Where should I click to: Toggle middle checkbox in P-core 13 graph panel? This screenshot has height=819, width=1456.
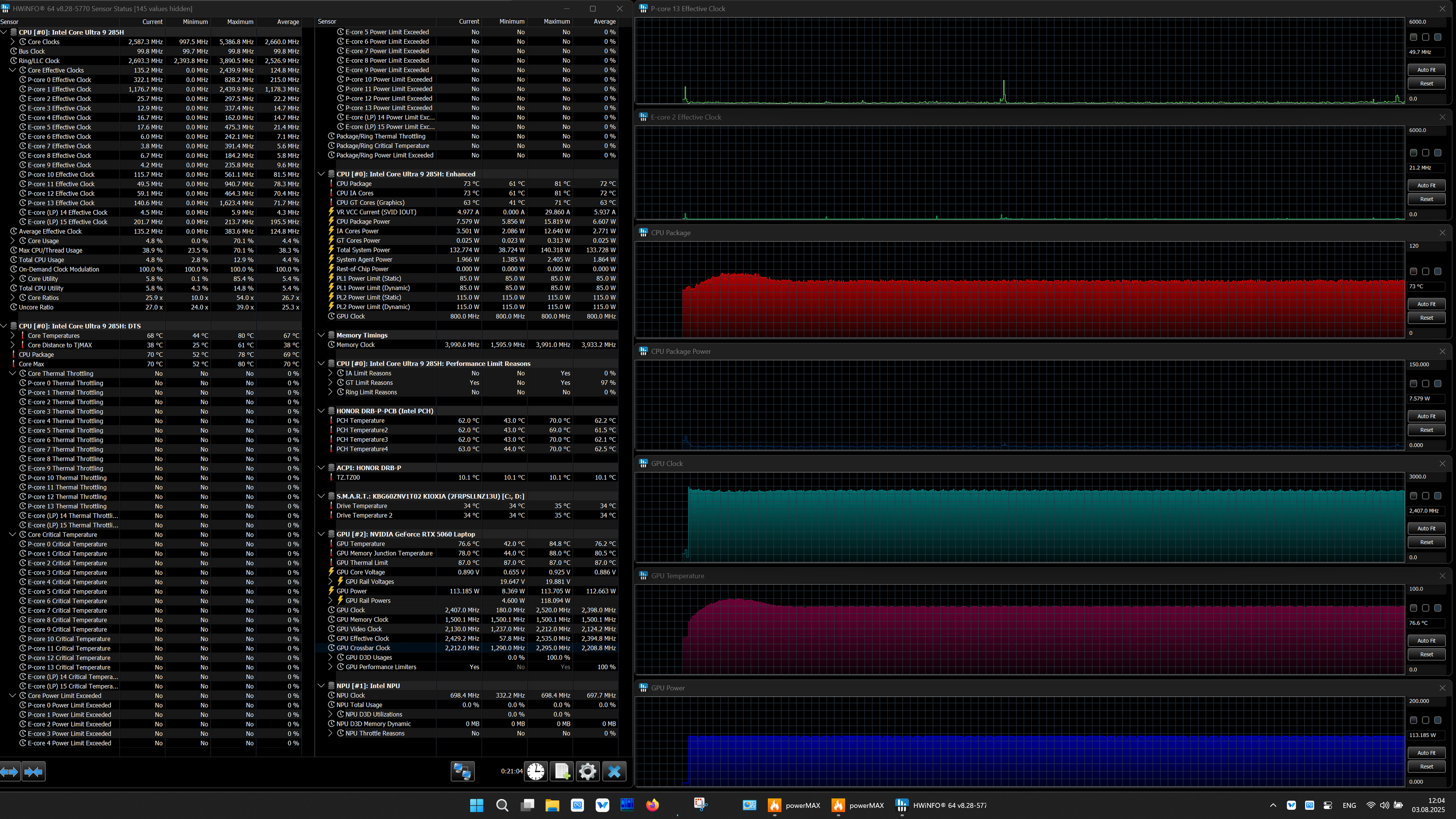(1425, 37)
